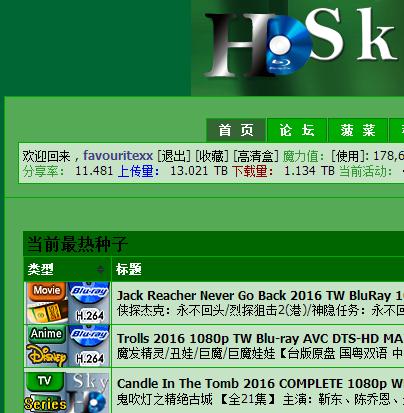
Task: Click the TV category icon for Candle In The Tomb
Action: (45, 381)
